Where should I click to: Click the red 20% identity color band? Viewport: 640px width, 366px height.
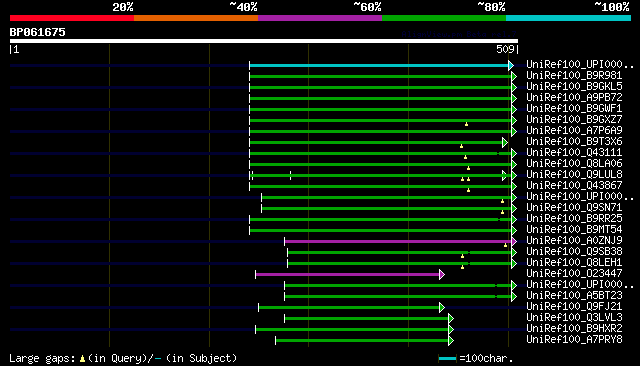72,18
